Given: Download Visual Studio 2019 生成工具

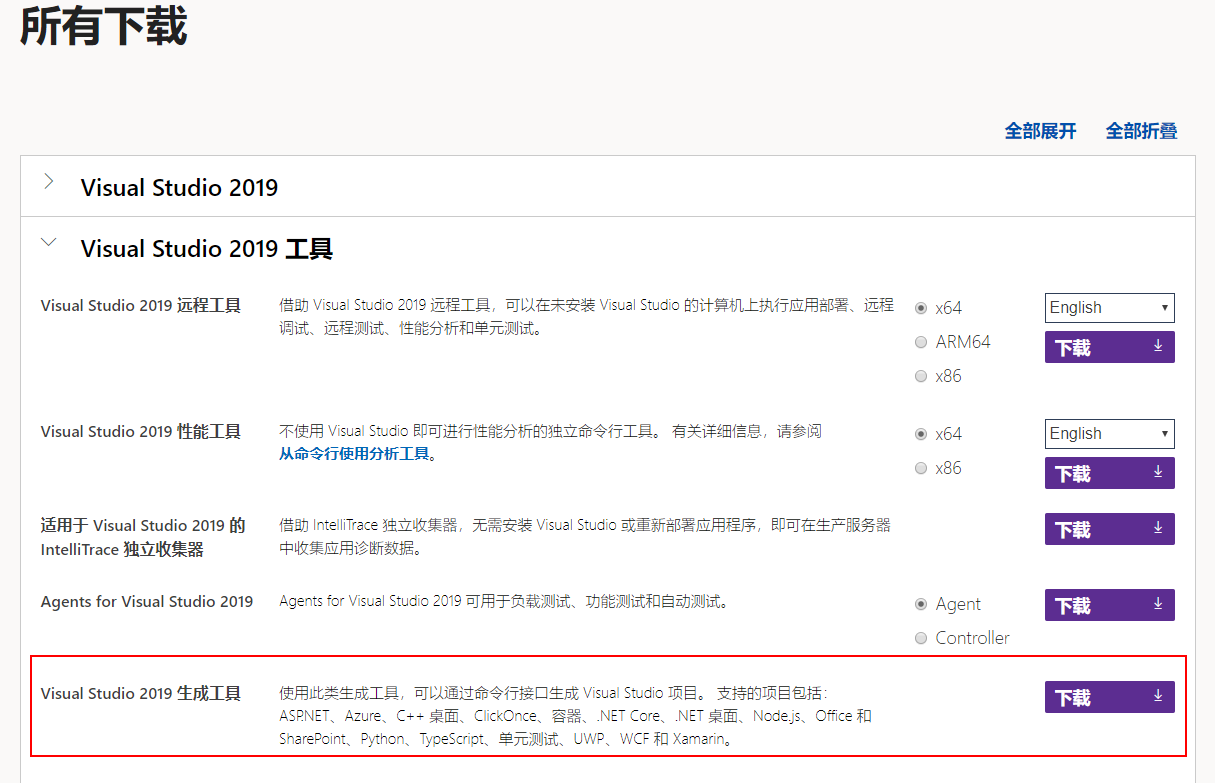Looking at the screenshot, I should coord(1109,697).
